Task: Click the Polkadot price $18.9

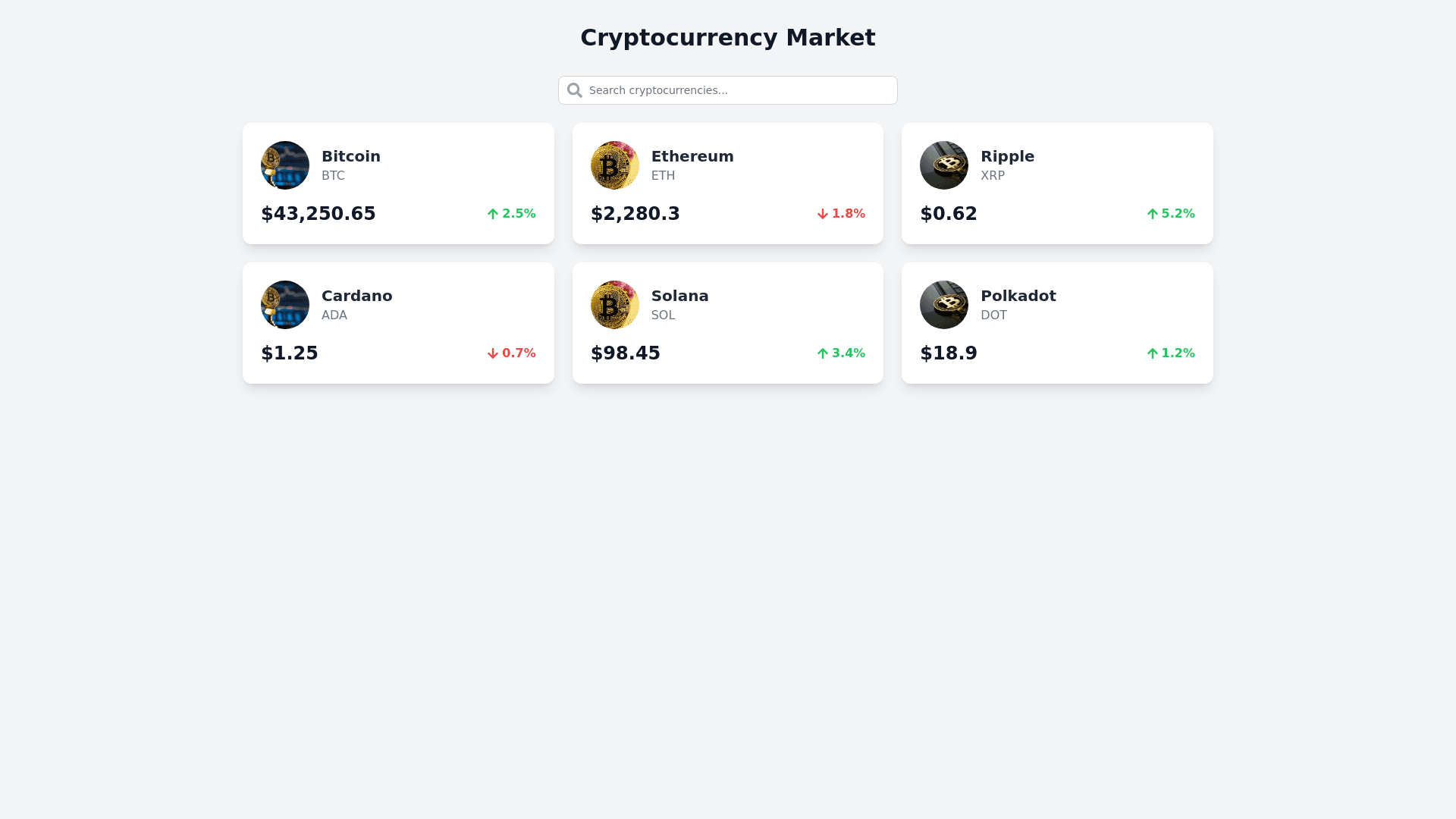Action: pyautogui.click(x=949, y=353)
